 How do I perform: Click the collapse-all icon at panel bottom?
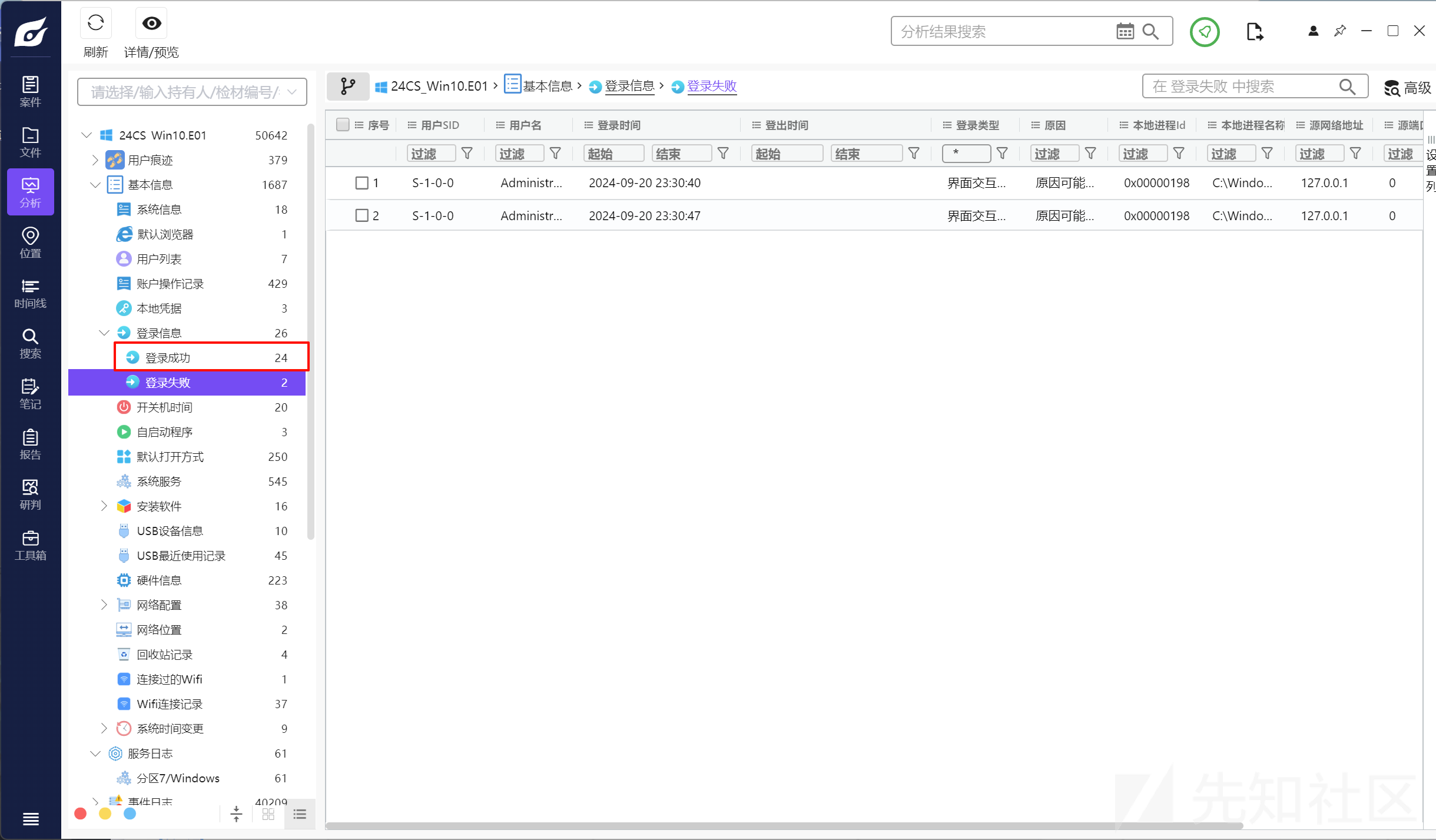[x=236, y=814]
